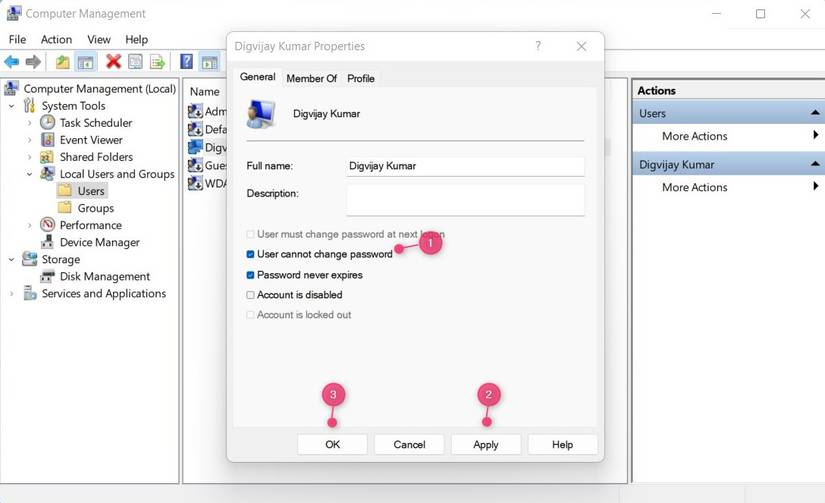Click the Shared Folders icon

click(x=47, y=157)
